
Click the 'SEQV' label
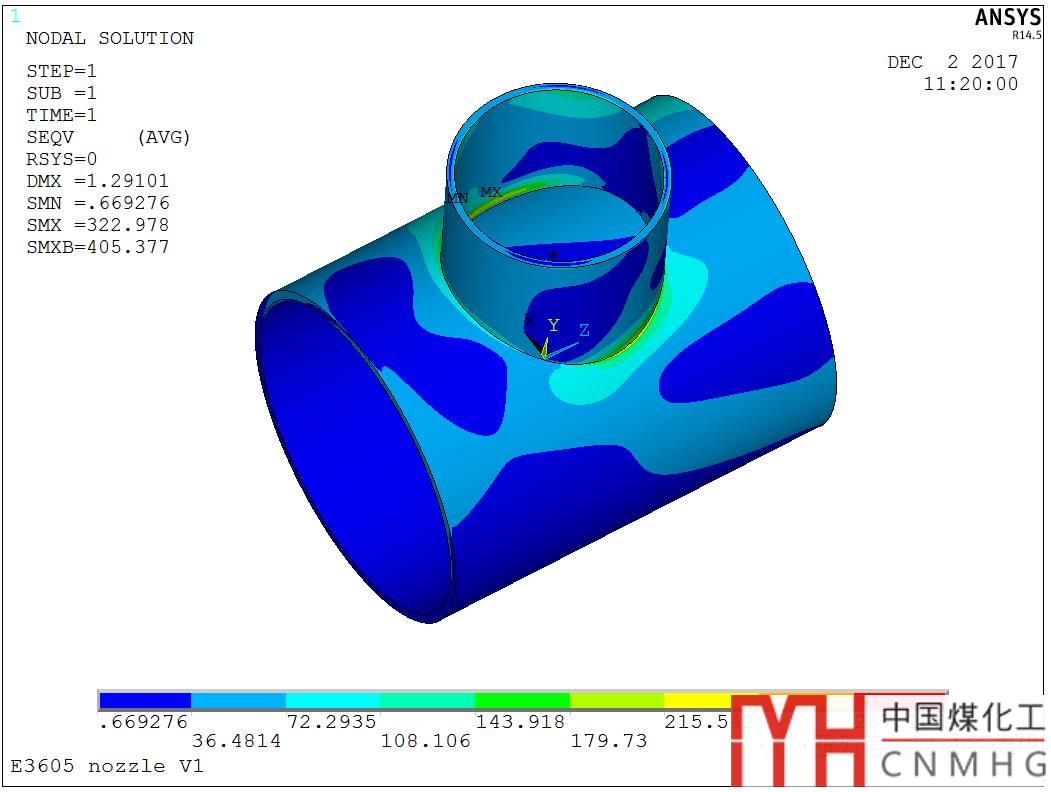tap(50, 137)
